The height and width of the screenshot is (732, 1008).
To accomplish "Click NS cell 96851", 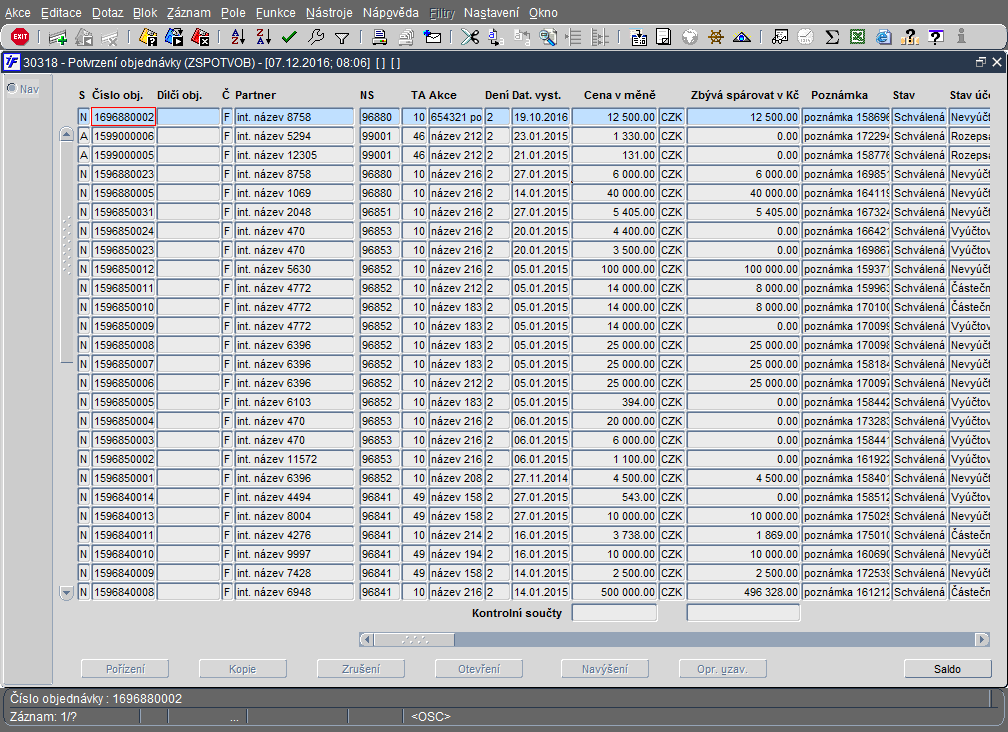I will [379, 212].
